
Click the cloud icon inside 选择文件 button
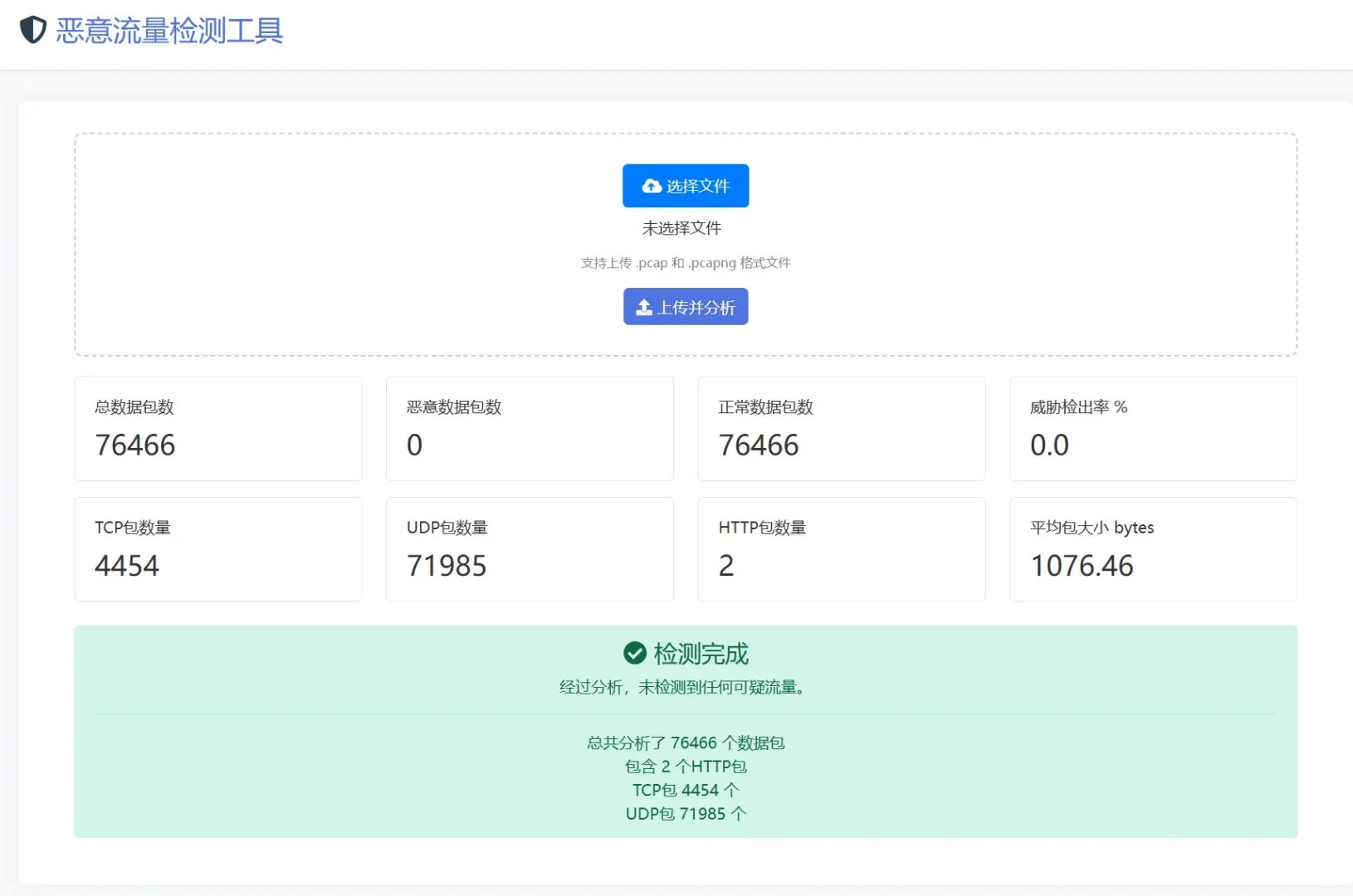(x=650, y=186)
